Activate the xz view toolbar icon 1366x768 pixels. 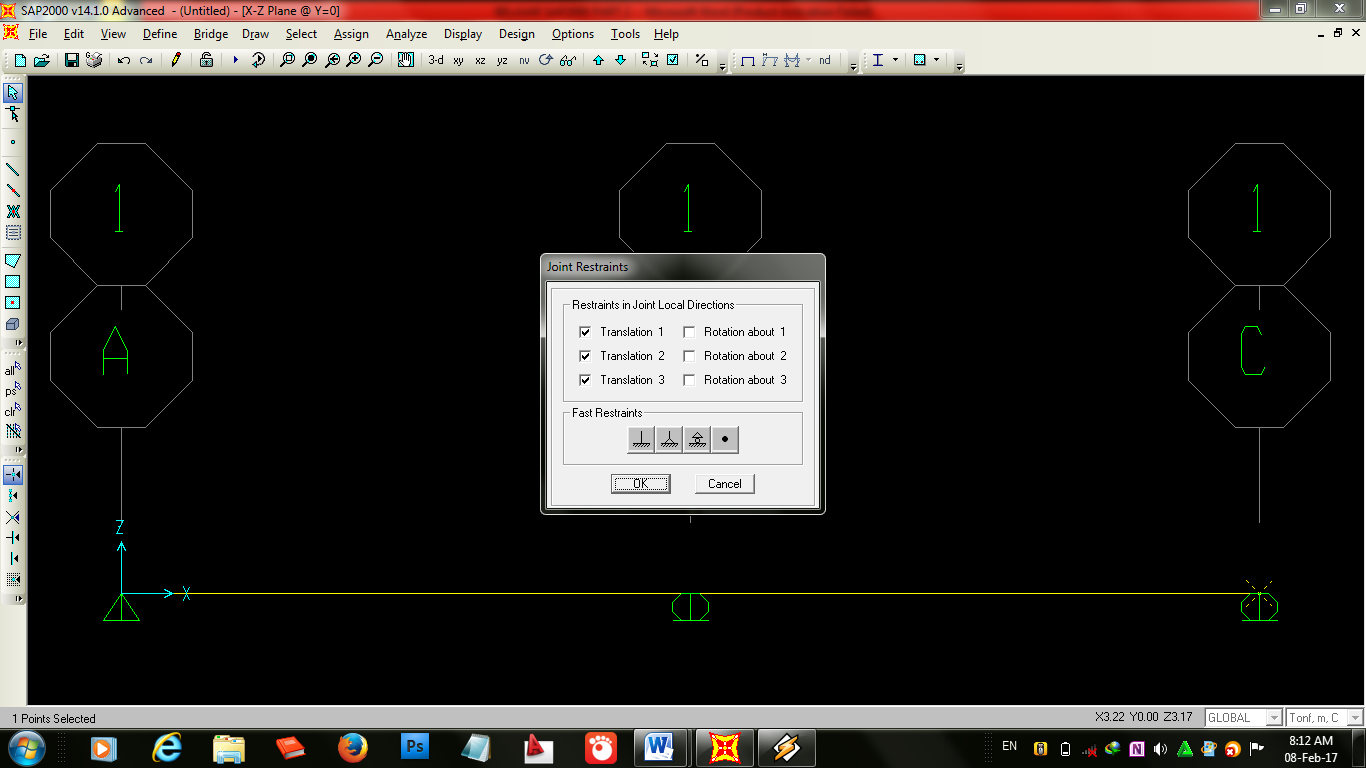(480, 60)
